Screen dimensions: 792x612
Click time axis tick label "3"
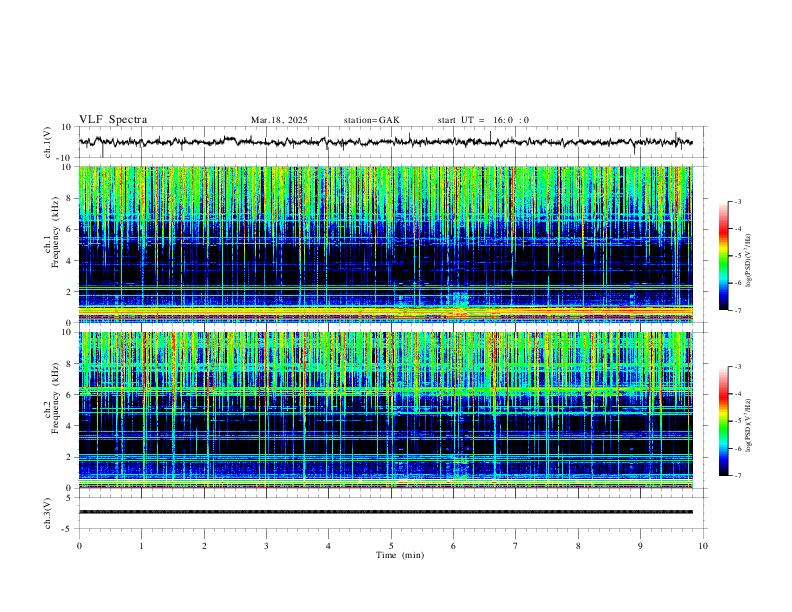pyautogui.click(x=266, y=546)
